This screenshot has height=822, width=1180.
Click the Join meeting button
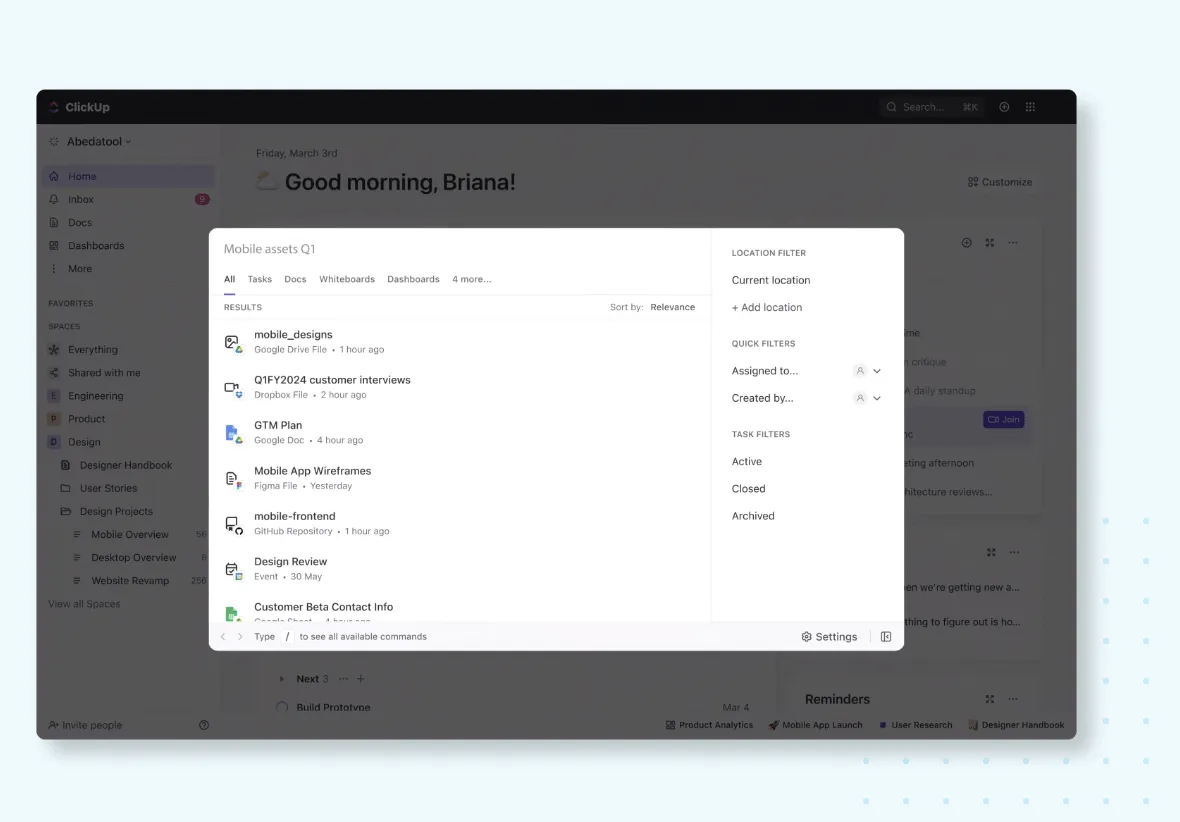click(x=1003, y=419)
